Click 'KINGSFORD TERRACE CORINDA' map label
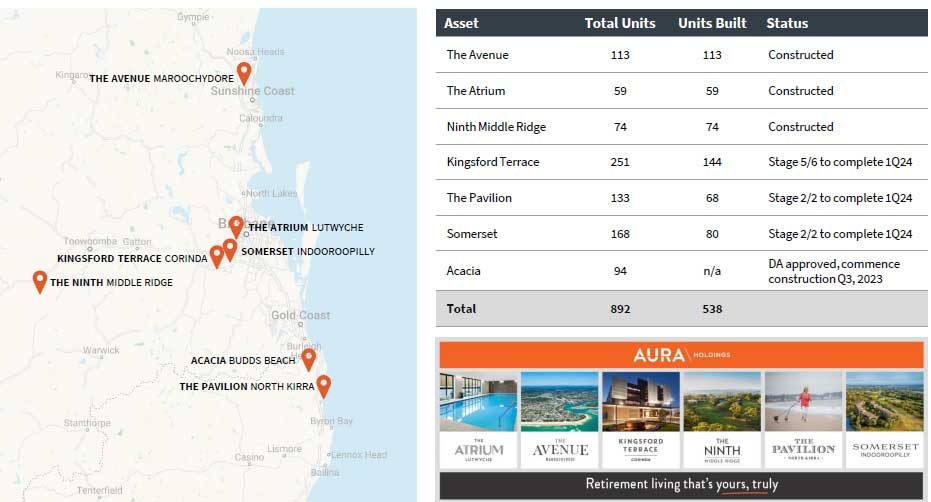Image resolution: width=931 pixels, height=502 pixels. [132, 259]
